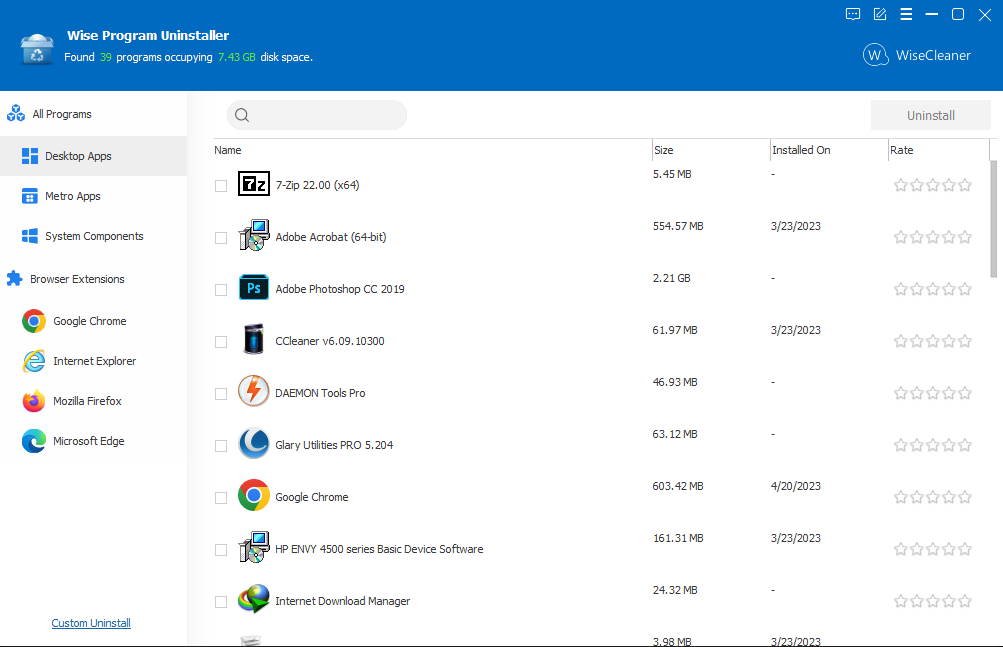Click the search magnifier icon

click(x=242, y=115)
